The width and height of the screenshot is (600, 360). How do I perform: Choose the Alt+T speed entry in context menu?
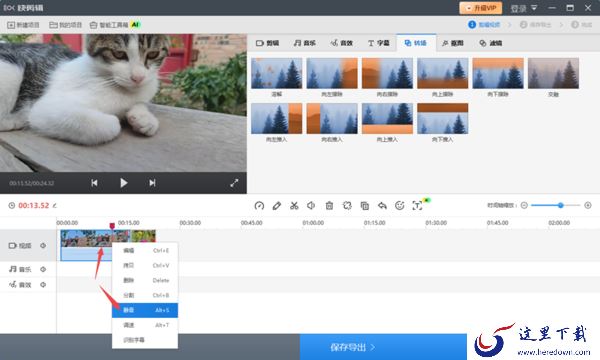pos(145,325)
